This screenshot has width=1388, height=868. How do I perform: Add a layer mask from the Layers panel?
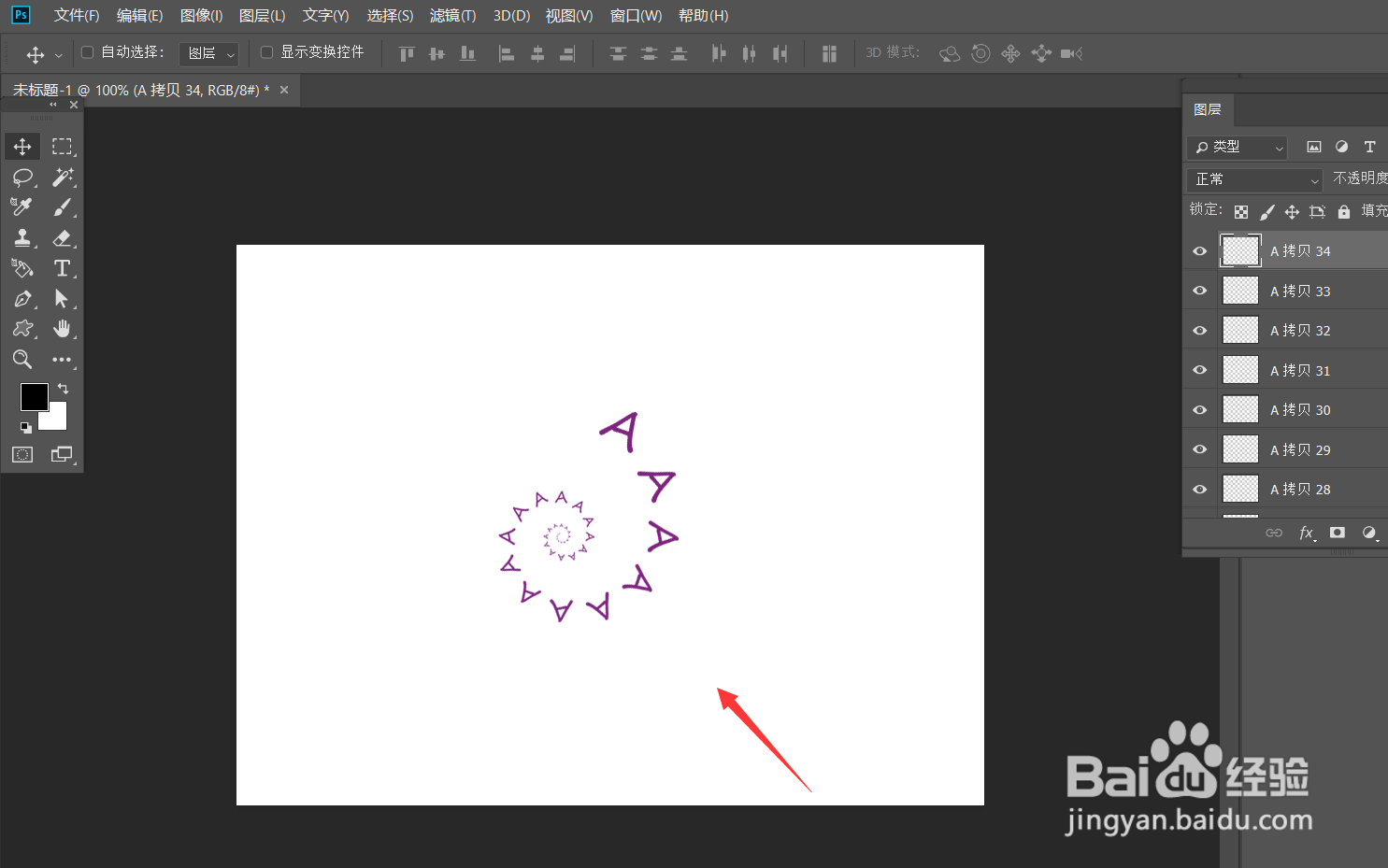click(x=1337, y=533)
